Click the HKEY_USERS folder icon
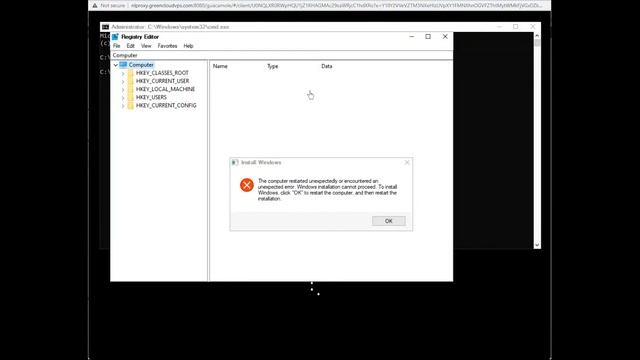640x360 pixels. [x=131, y=98]
